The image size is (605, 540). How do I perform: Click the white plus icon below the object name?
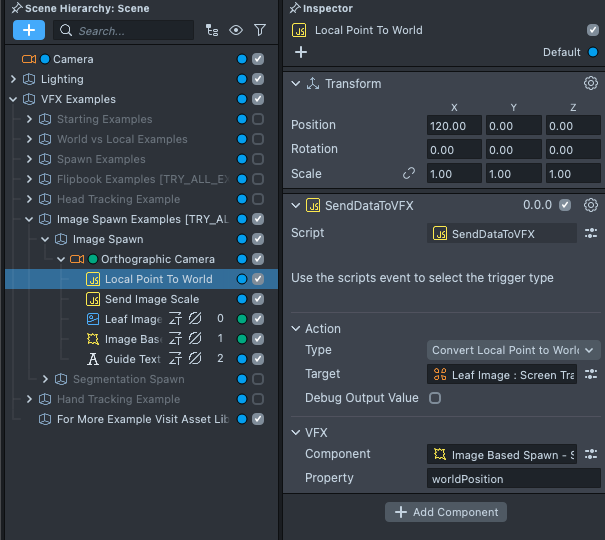pyautogui.click(x=301, y=52)
